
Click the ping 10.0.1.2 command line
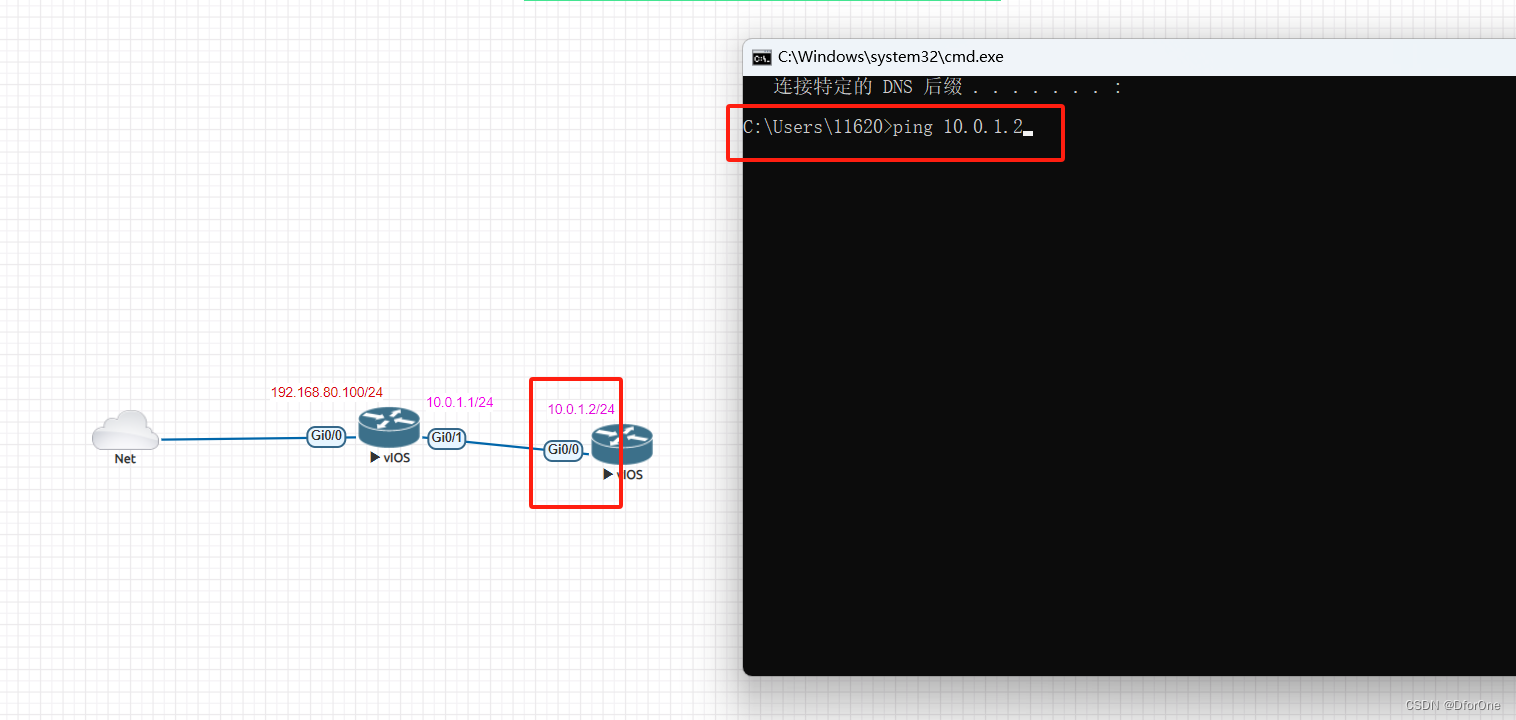(888, 127)
